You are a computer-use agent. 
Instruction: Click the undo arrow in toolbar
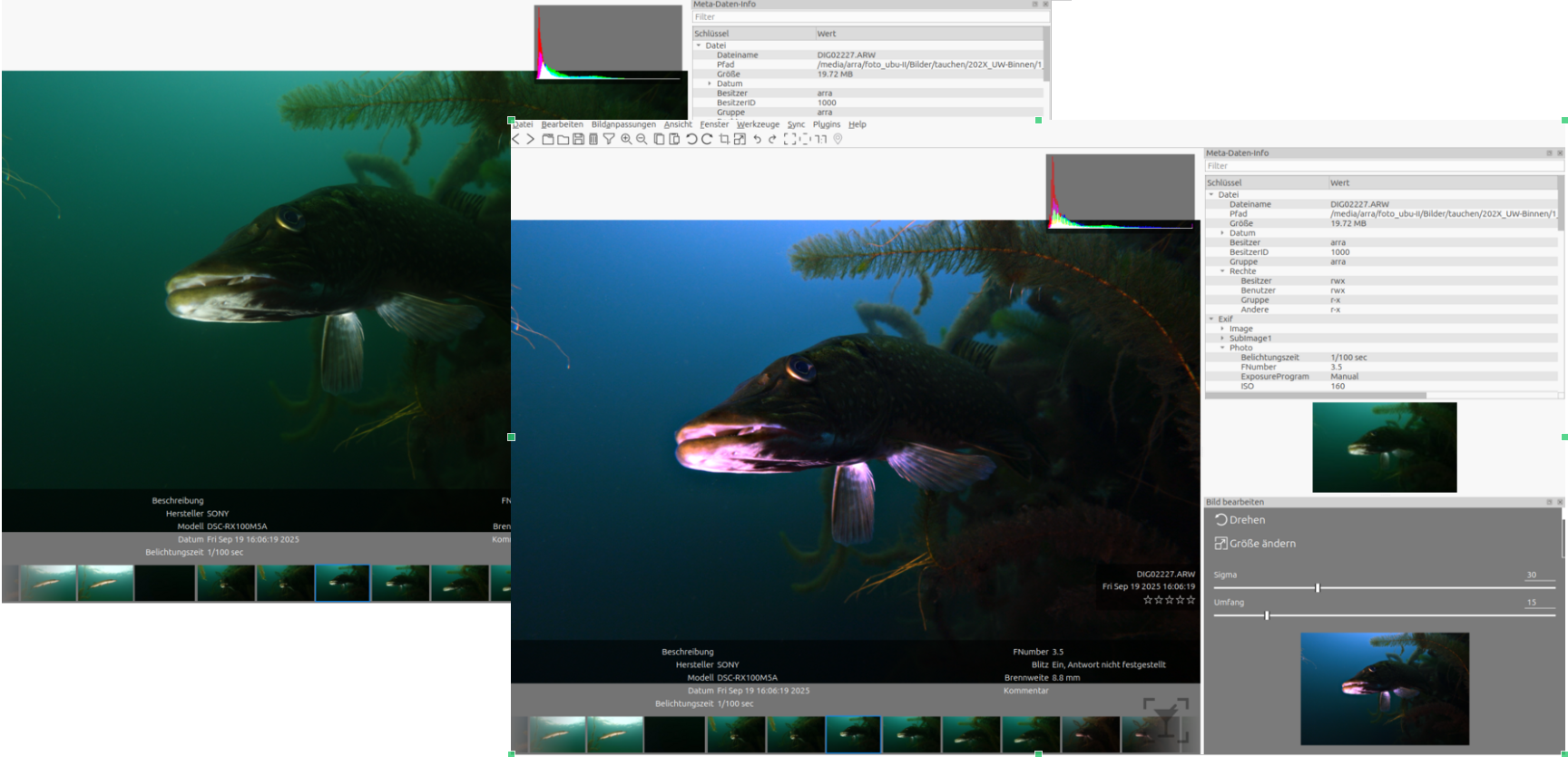[x=757, y=139]
